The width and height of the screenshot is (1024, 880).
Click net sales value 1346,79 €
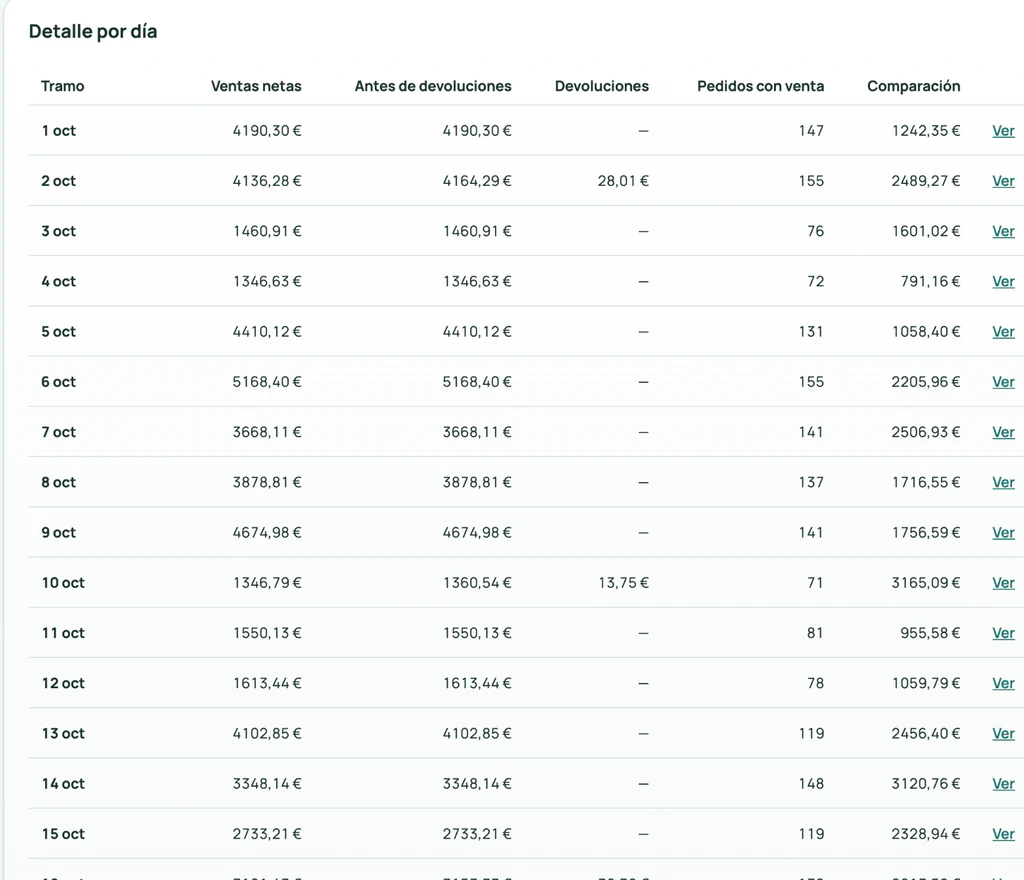(267, 583)
